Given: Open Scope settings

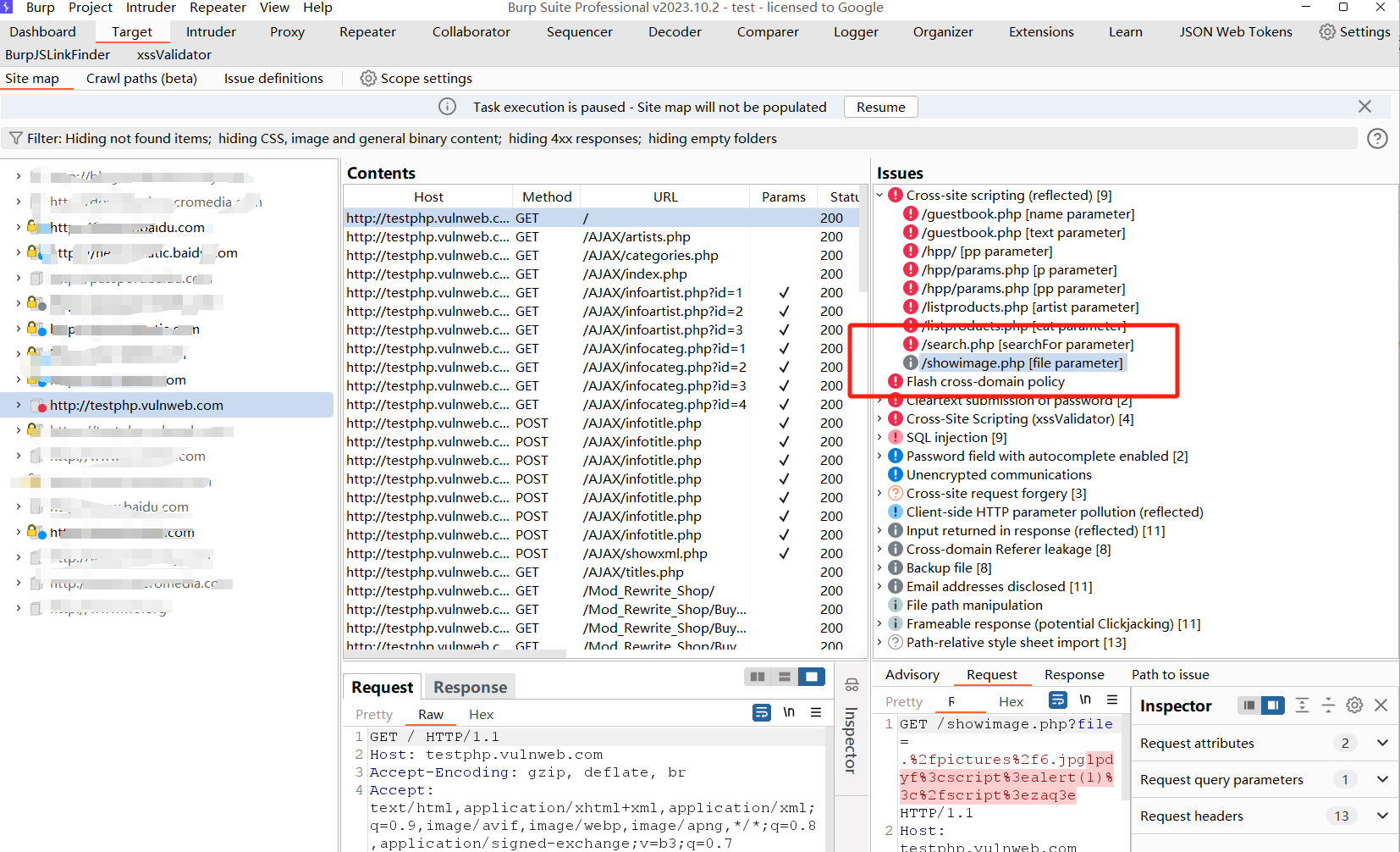Looking at the screenshot, I should point(416,79).
